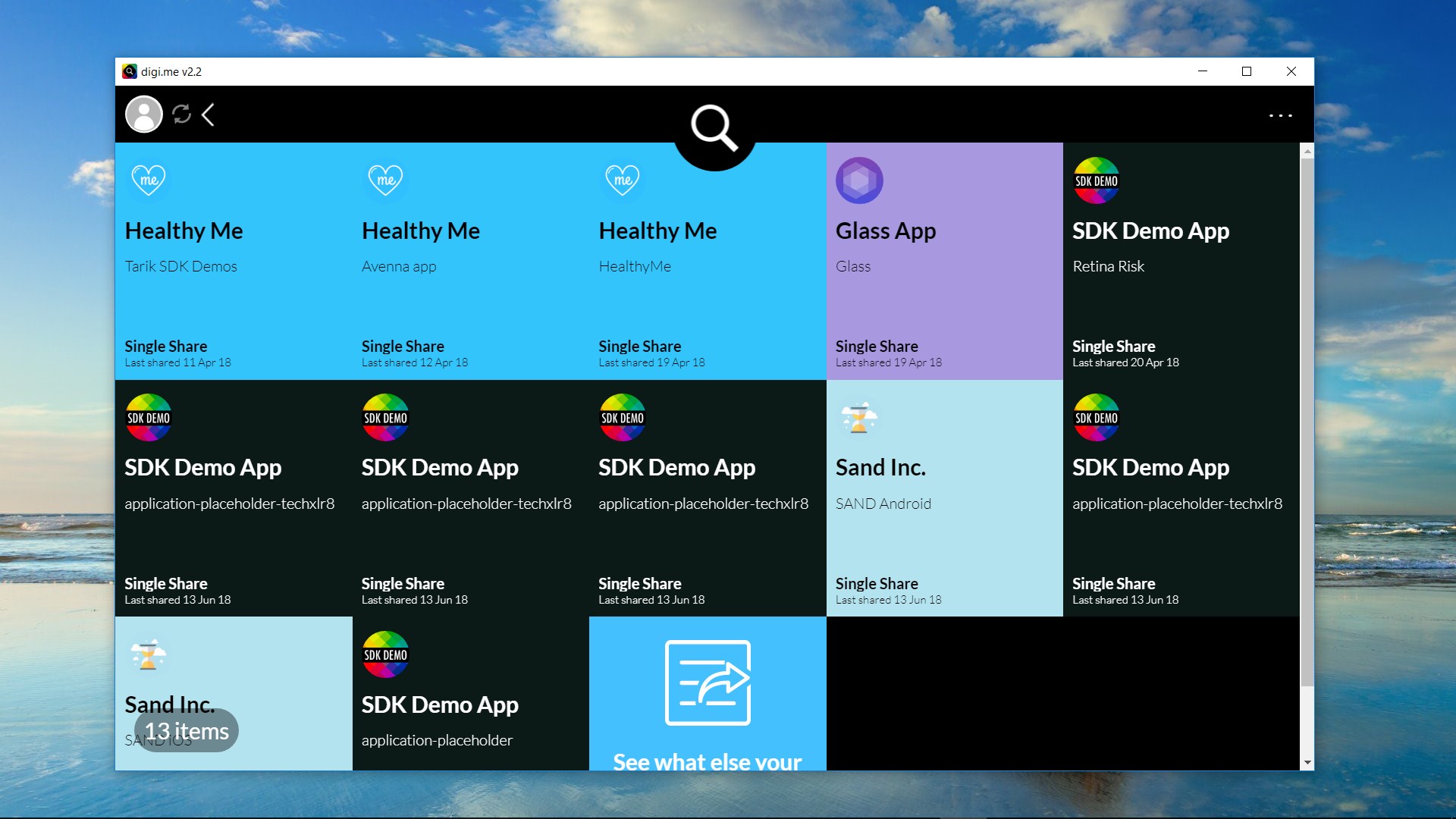Viewport: 1456px width, 819px height.
Task: Click the share document icon on the blue tile
Action: pos(708,682)
